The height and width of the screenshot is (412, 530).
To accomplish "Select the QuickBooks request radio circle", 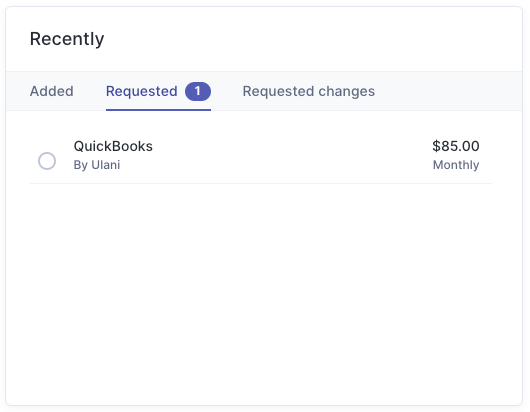I will point(47,161).
